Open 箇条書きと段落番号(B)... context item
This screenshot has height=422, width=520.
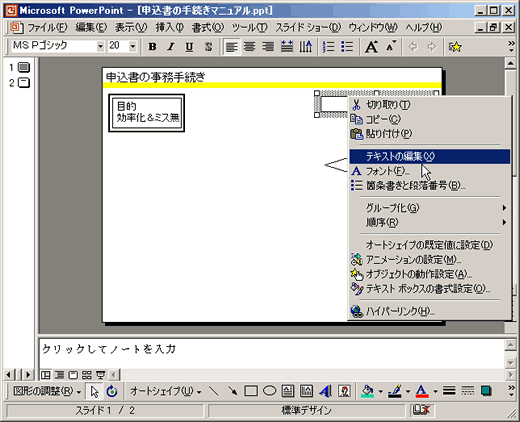tap(430, 185)
